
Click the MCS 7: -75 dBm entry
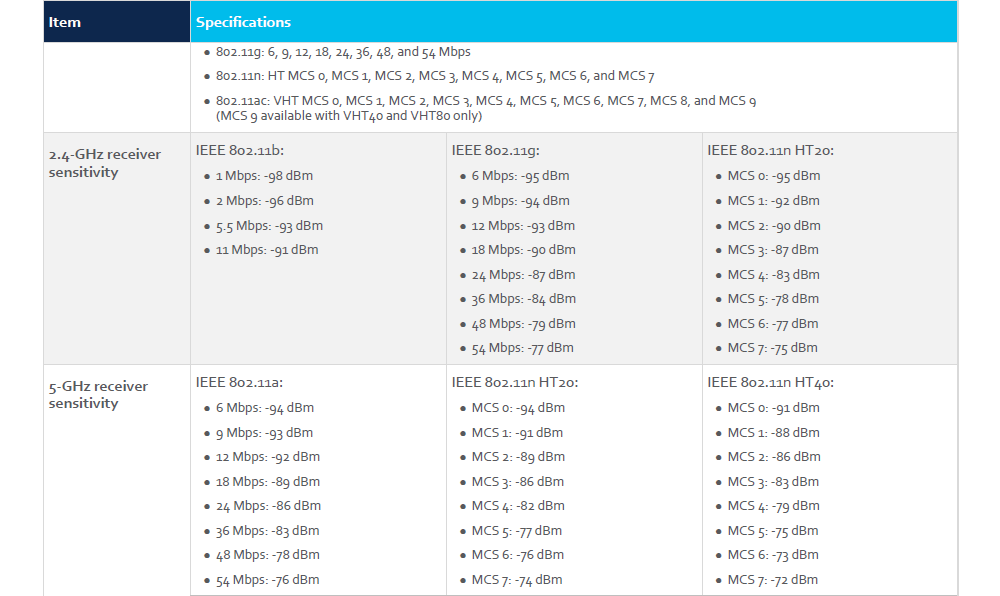pos(772,348)
